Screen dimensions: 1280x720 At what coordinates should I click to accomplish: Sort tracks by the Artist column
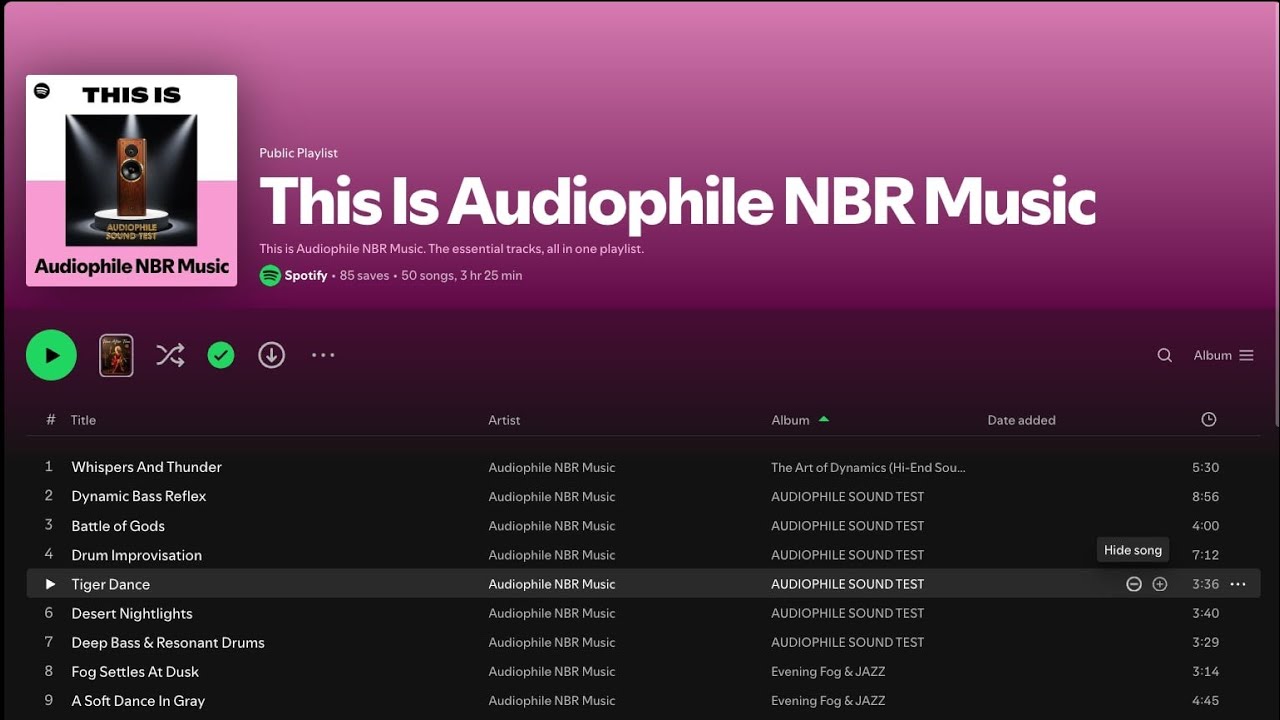click(504, 420)
